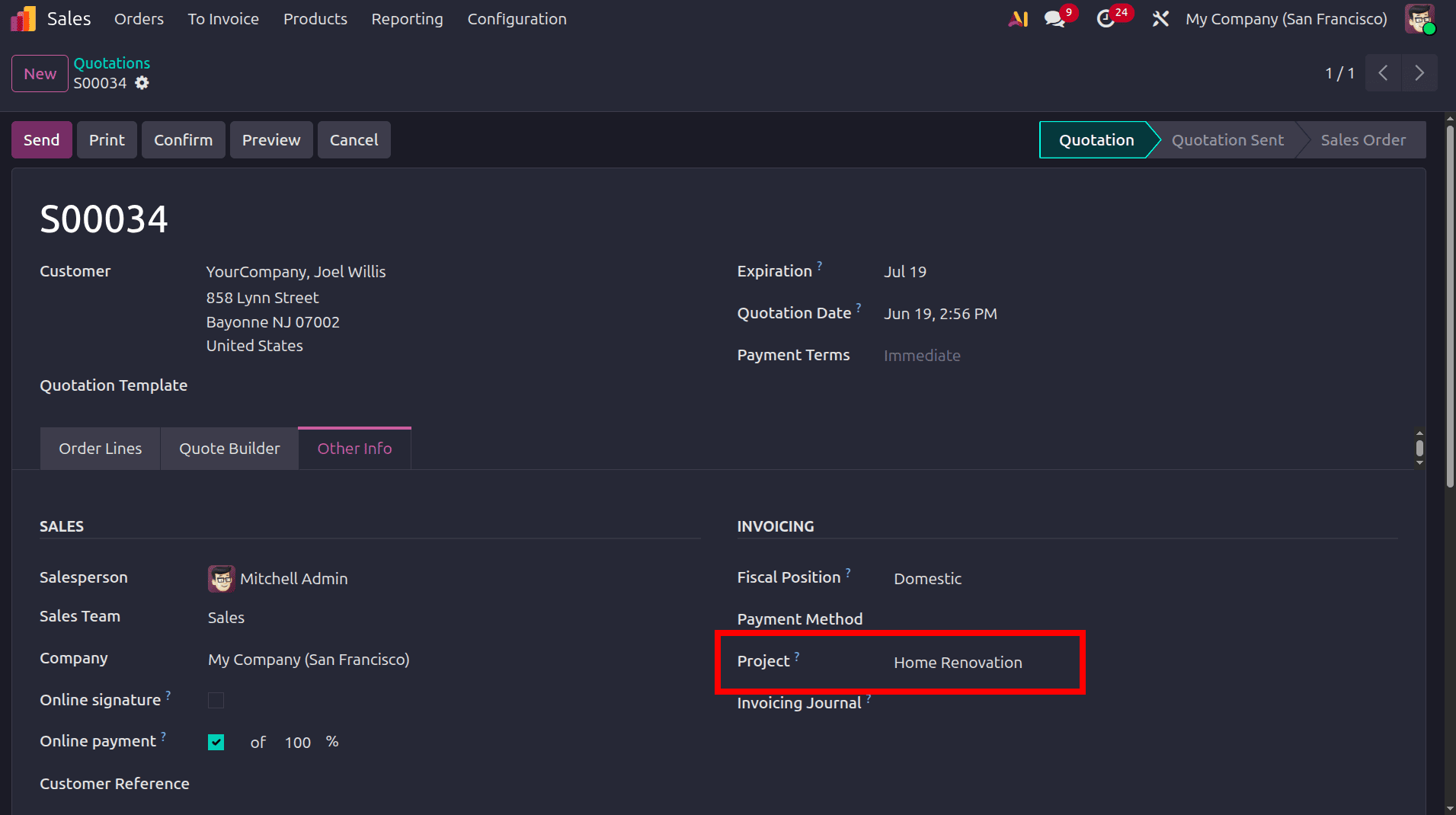This screenshot has height=815, width=1456.
Task: Open the debug tools wrench icon
Action: coord(1160,19)
